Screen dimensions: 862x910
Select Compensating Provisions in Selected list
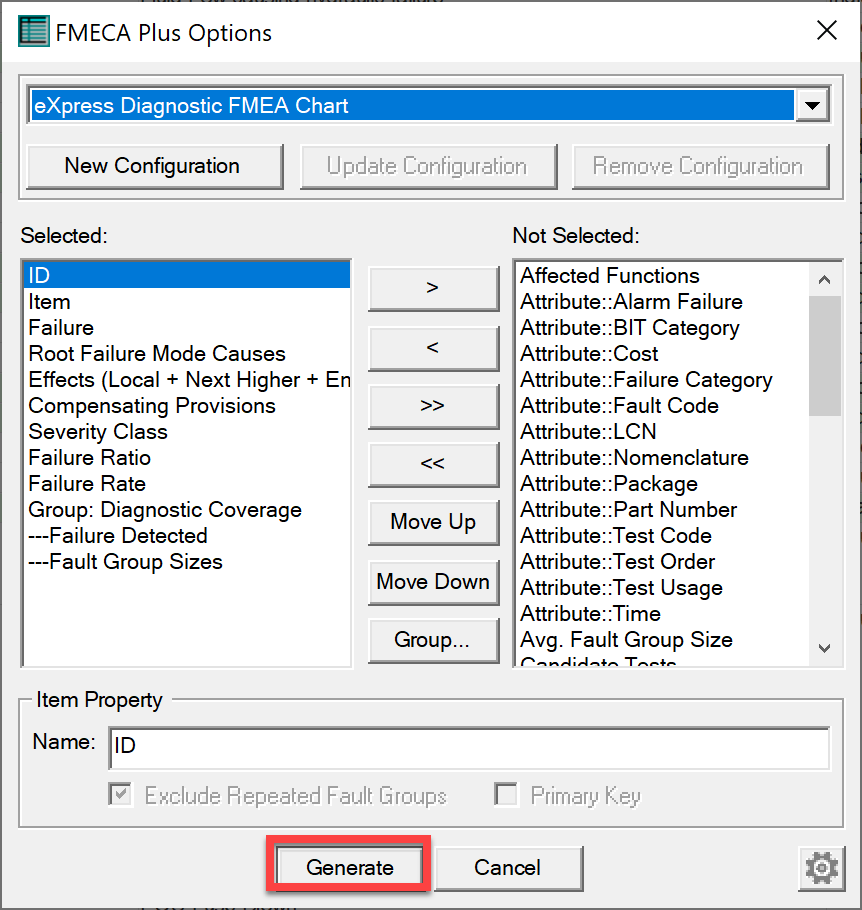(x=187, y=406)
